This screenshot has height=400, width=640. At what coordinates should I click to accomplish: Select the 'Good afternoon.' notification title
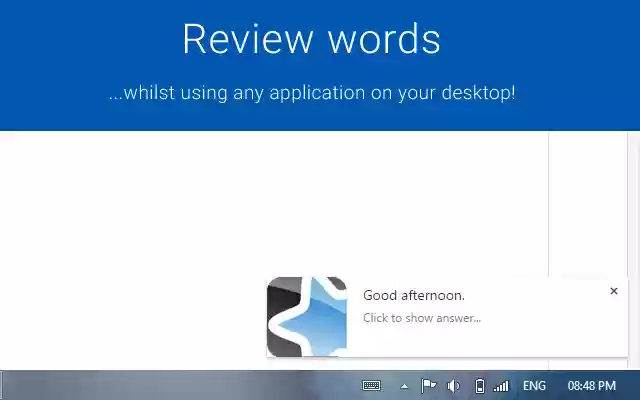pos(414,295)
